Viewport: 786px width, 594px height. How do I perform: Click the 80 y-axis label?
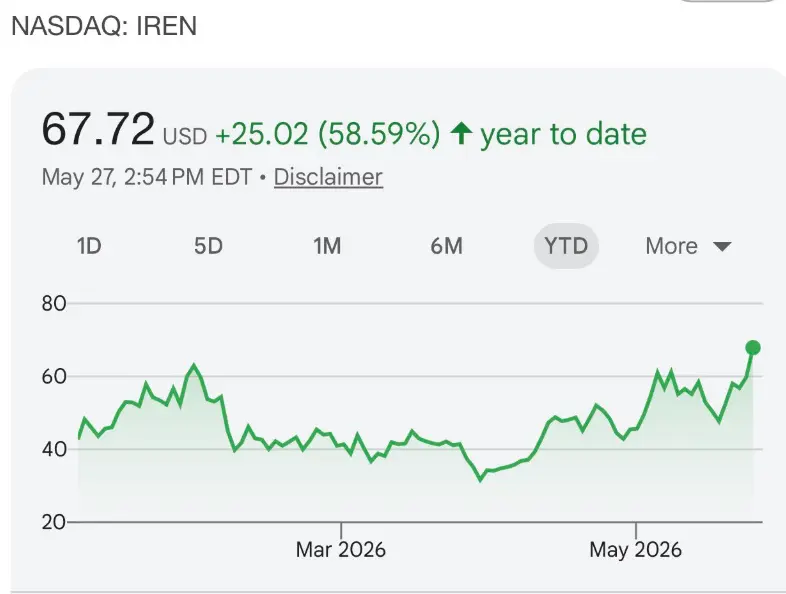[x=54, y=304]
